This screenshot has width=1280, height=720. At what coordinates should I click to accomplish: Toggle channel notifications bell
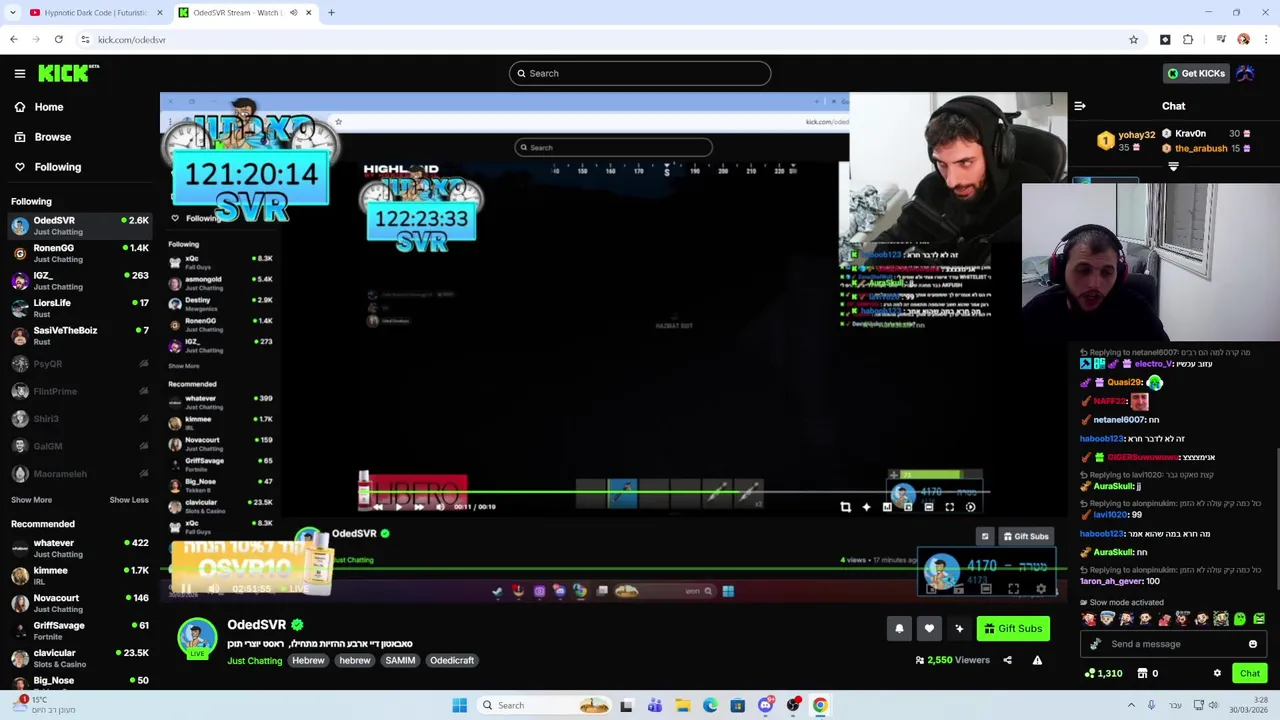[899, 629]
